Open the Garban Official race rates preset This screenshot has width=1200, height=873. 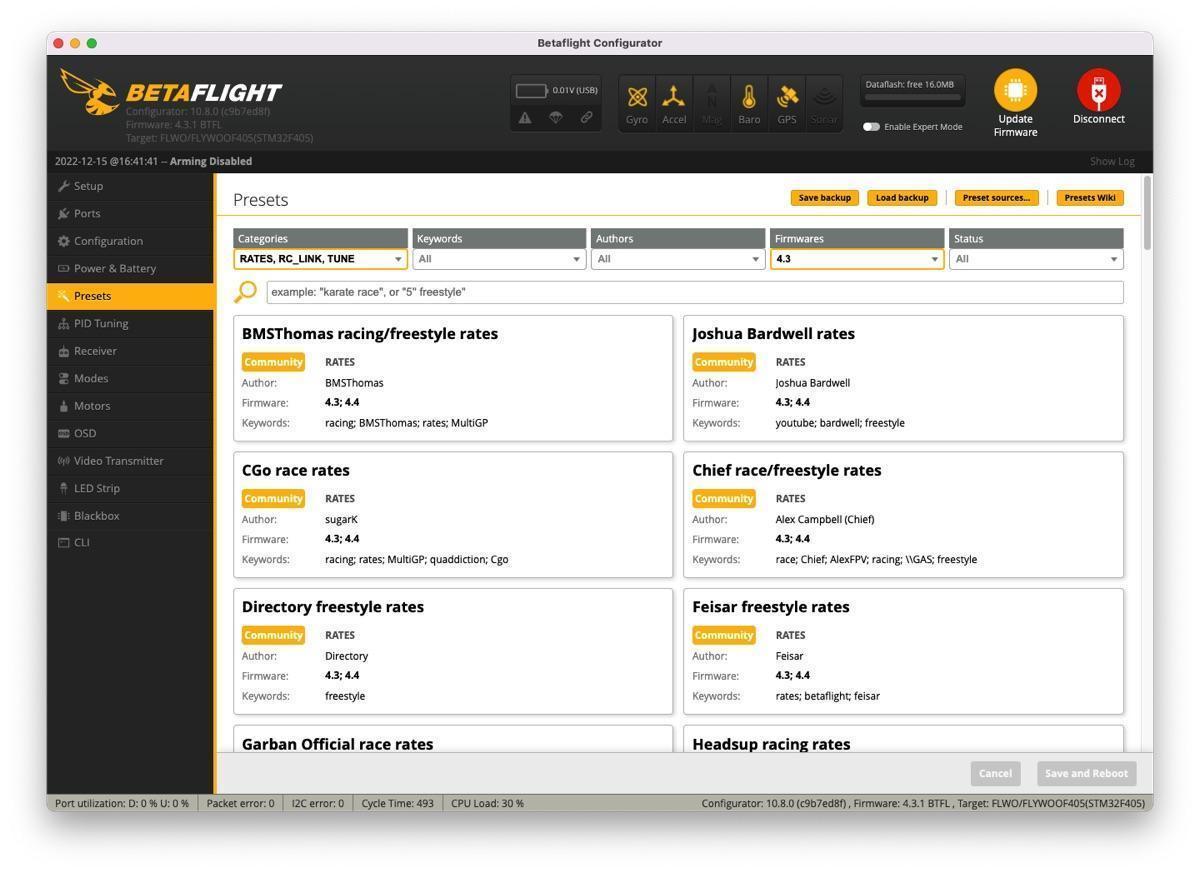coord(453,739)
